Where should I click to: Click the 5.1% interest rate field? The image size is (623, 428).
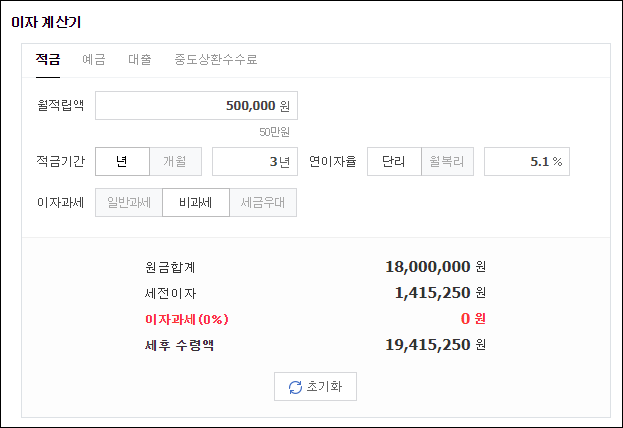(x=527, y=161)
